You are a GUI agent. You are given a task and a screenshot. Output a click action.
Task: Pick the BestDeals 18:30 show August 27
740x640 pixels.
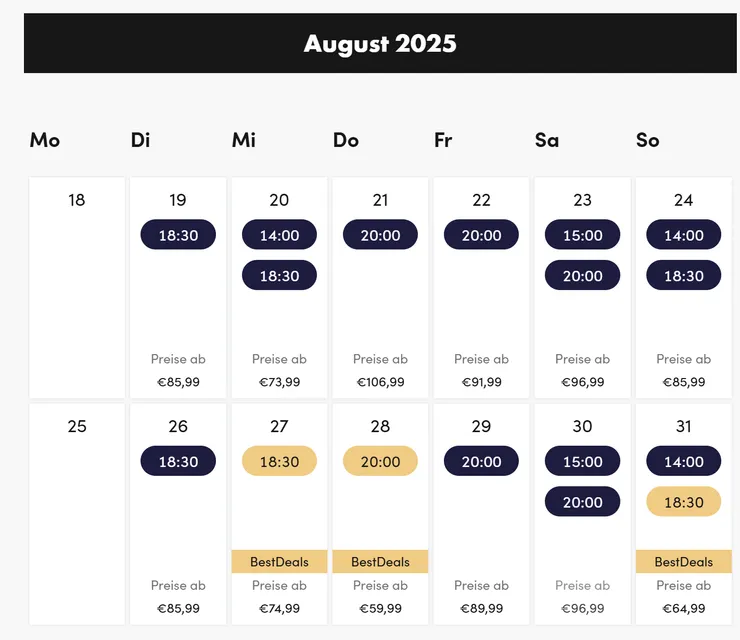click(279, 461)
